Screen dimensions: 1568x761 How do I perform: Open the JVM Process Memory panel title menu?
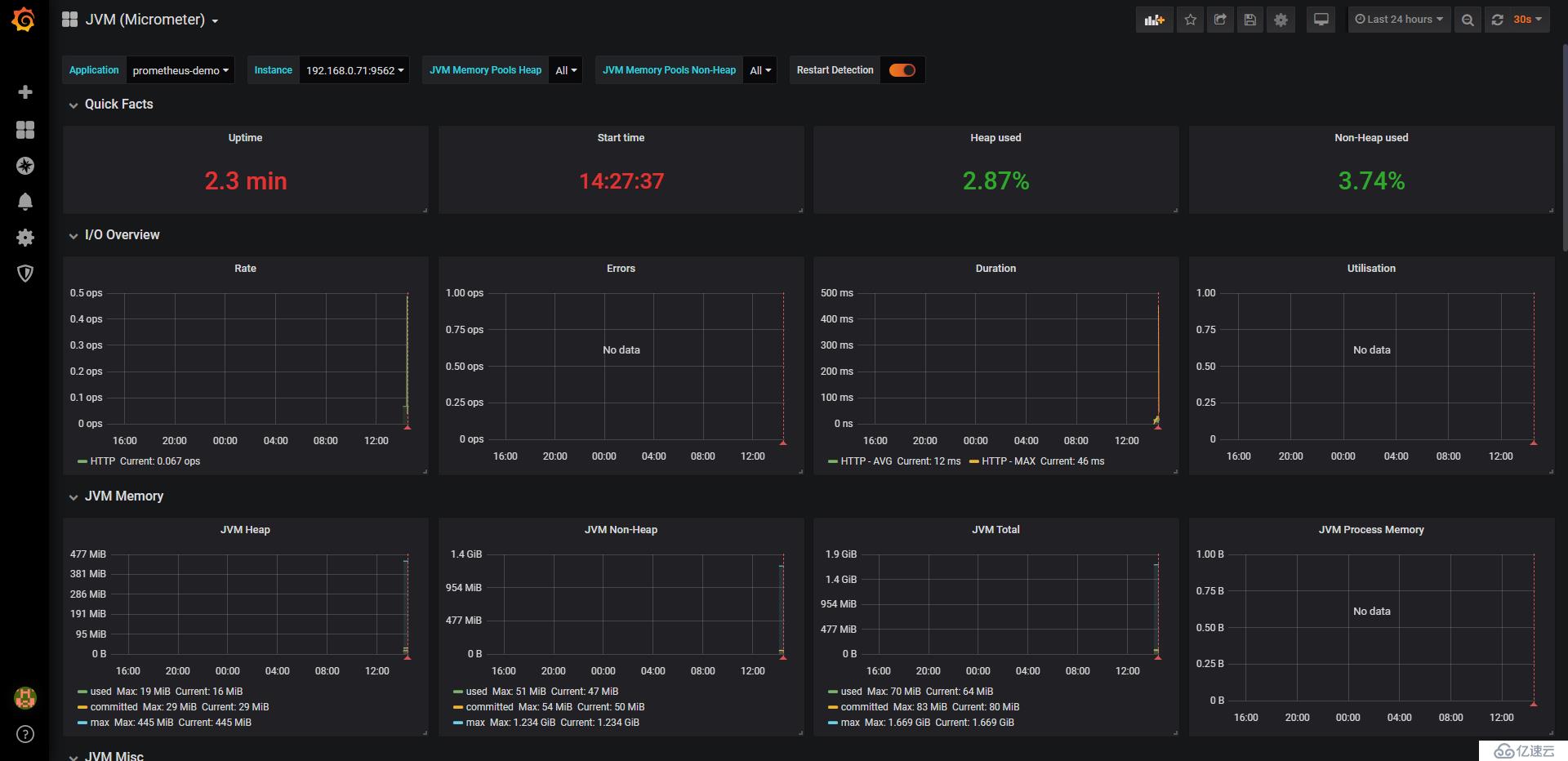click(x=1371, y=529)
